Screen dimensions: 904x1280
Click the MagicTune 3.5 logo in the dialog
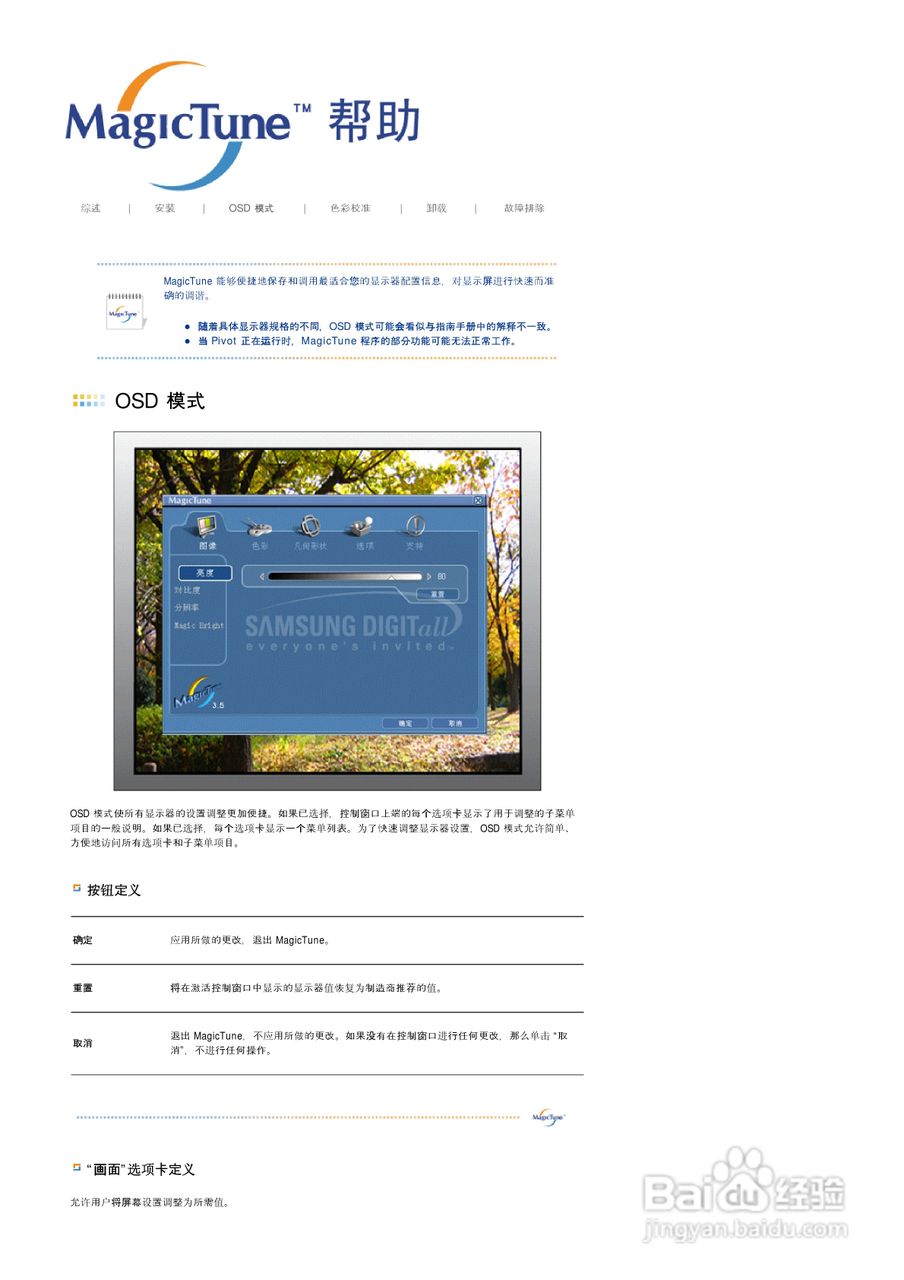coord(200,693)
